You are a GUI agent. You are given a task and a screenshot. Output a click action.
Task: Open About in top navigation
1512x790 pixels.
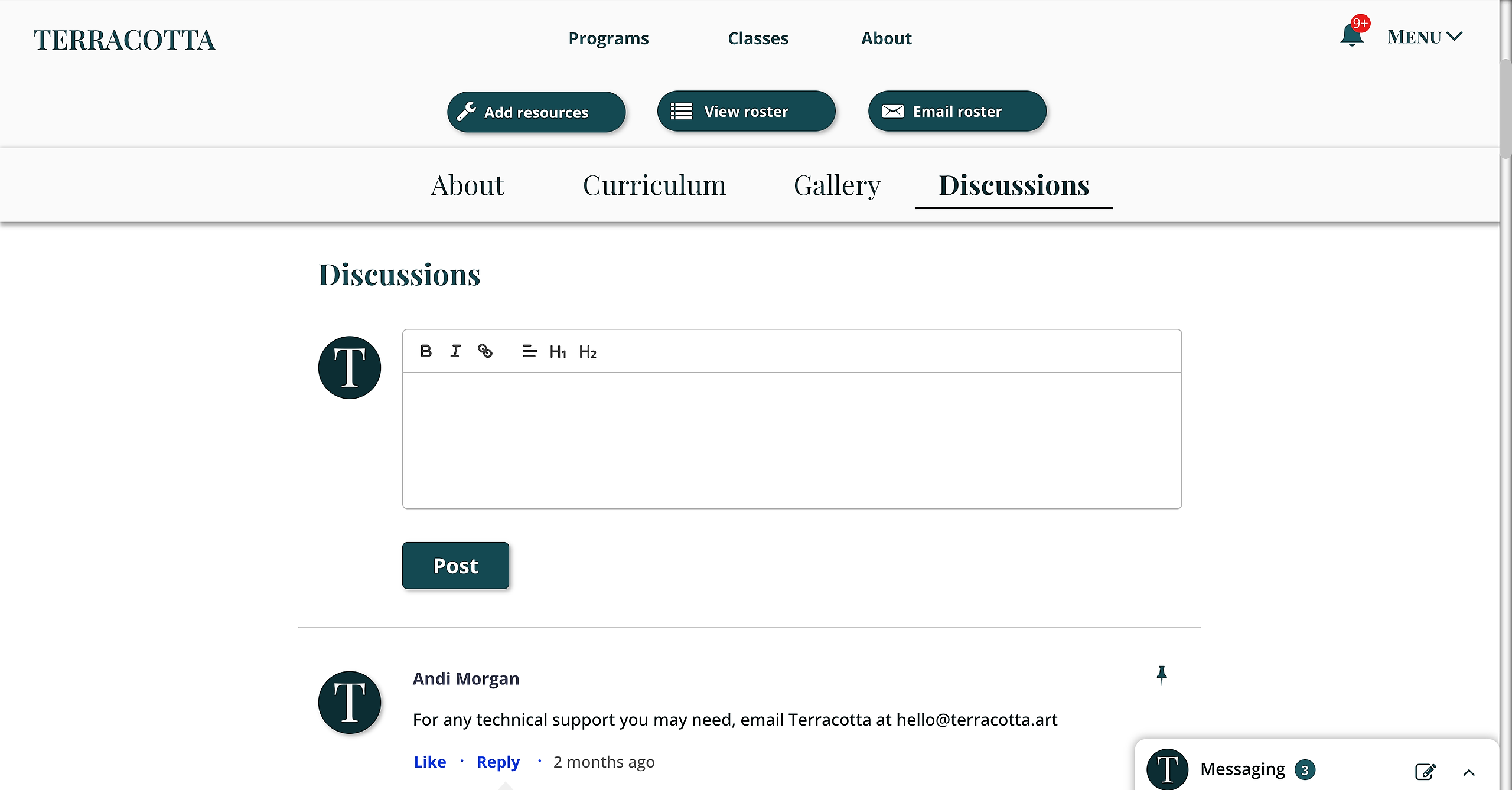tap(886, 38)
